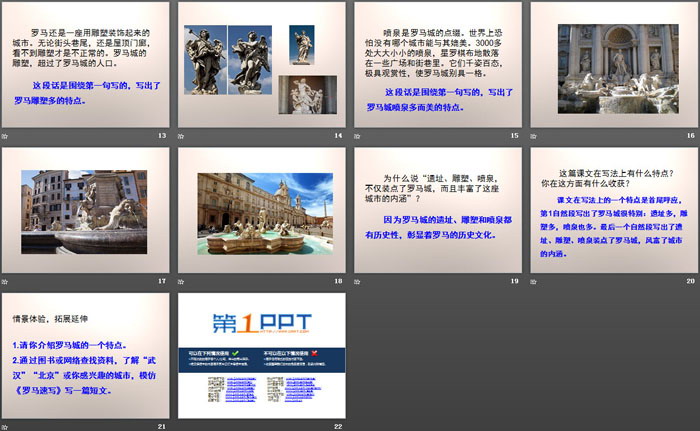This screenshot has width=700, height=431.
Task: Select slide 15 about Rome's fountains text
Action: pos(438,65)
